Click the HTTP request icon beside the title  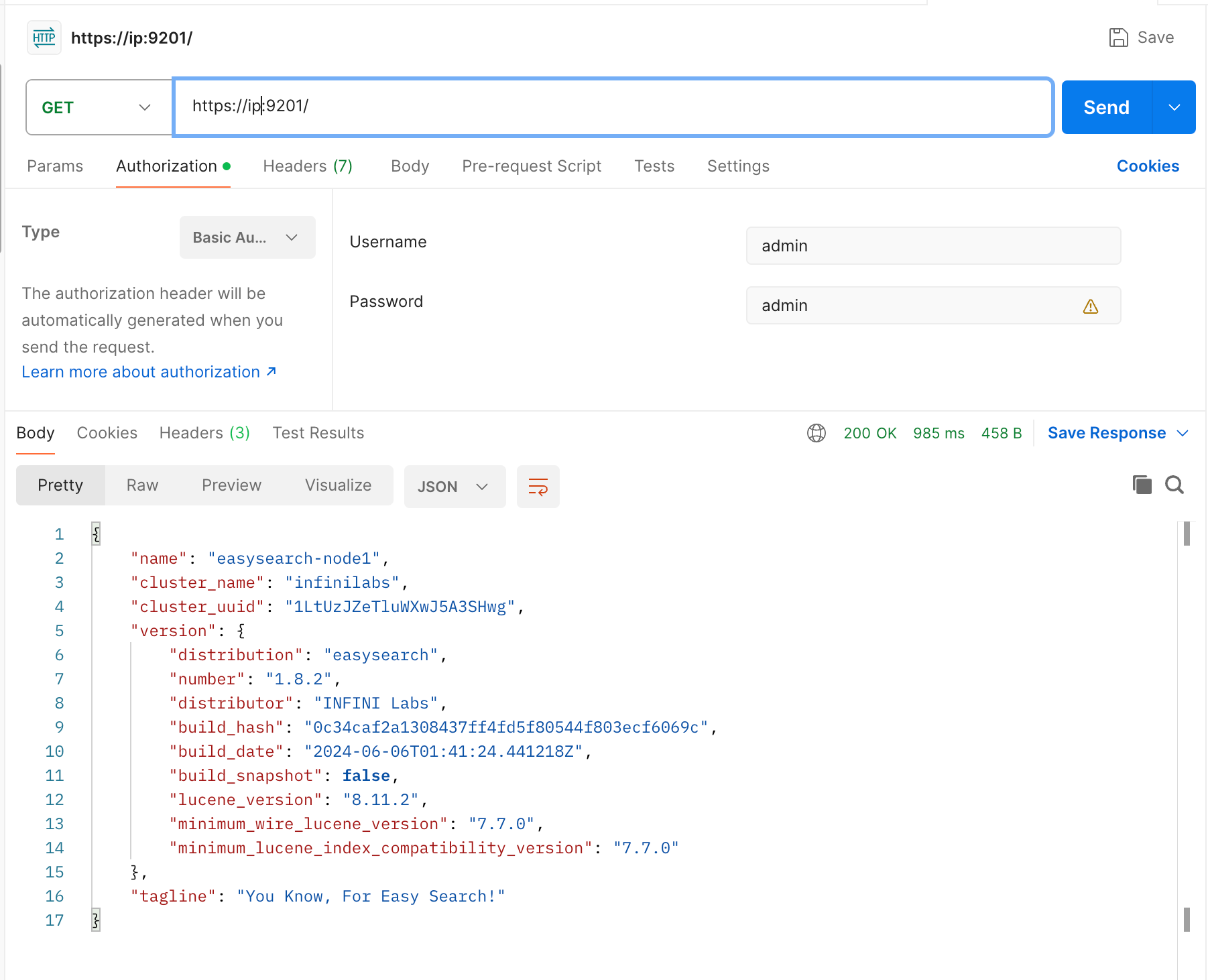(44, 38)
